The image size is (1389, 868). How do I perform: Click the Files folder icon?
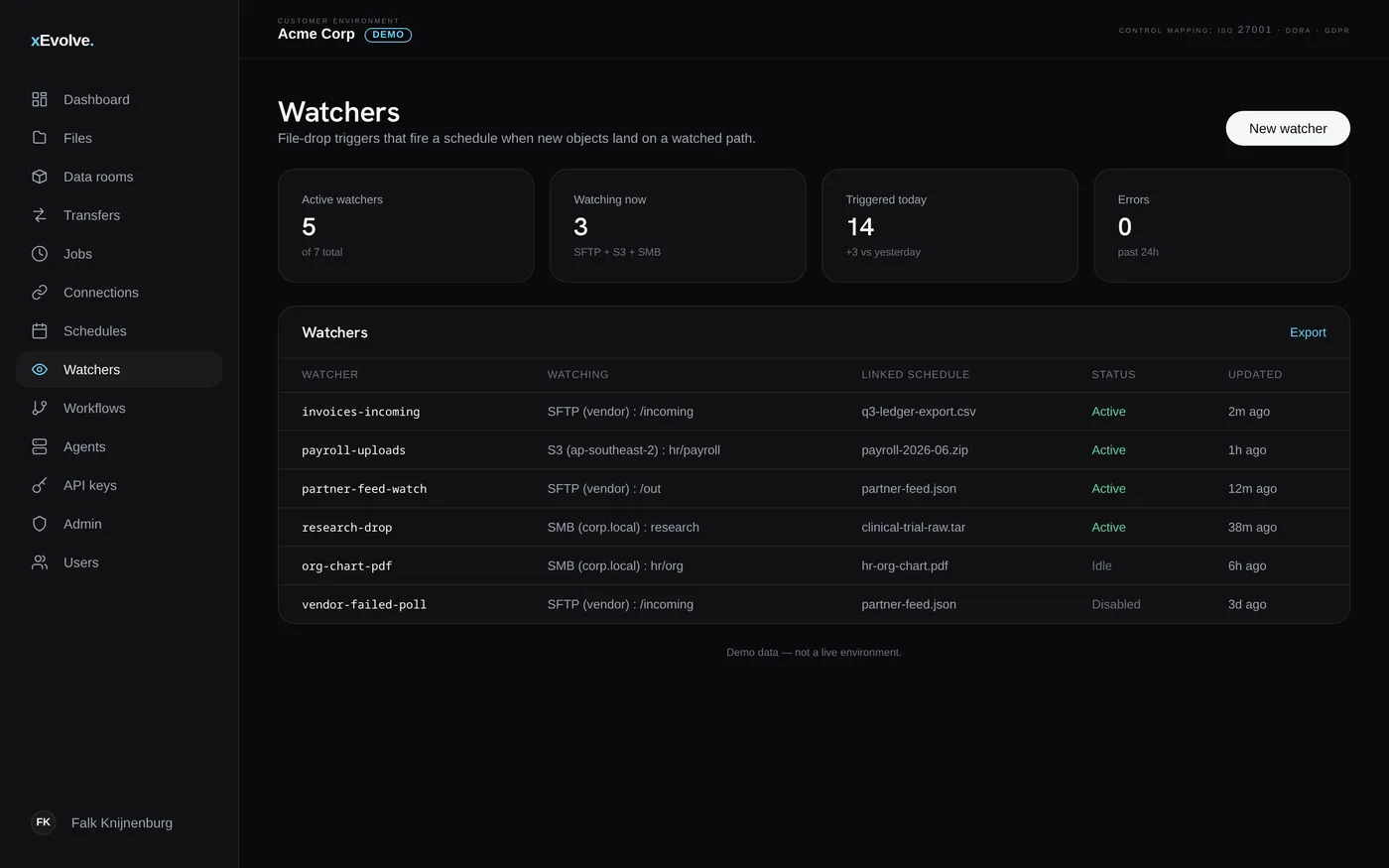(40, 138)
